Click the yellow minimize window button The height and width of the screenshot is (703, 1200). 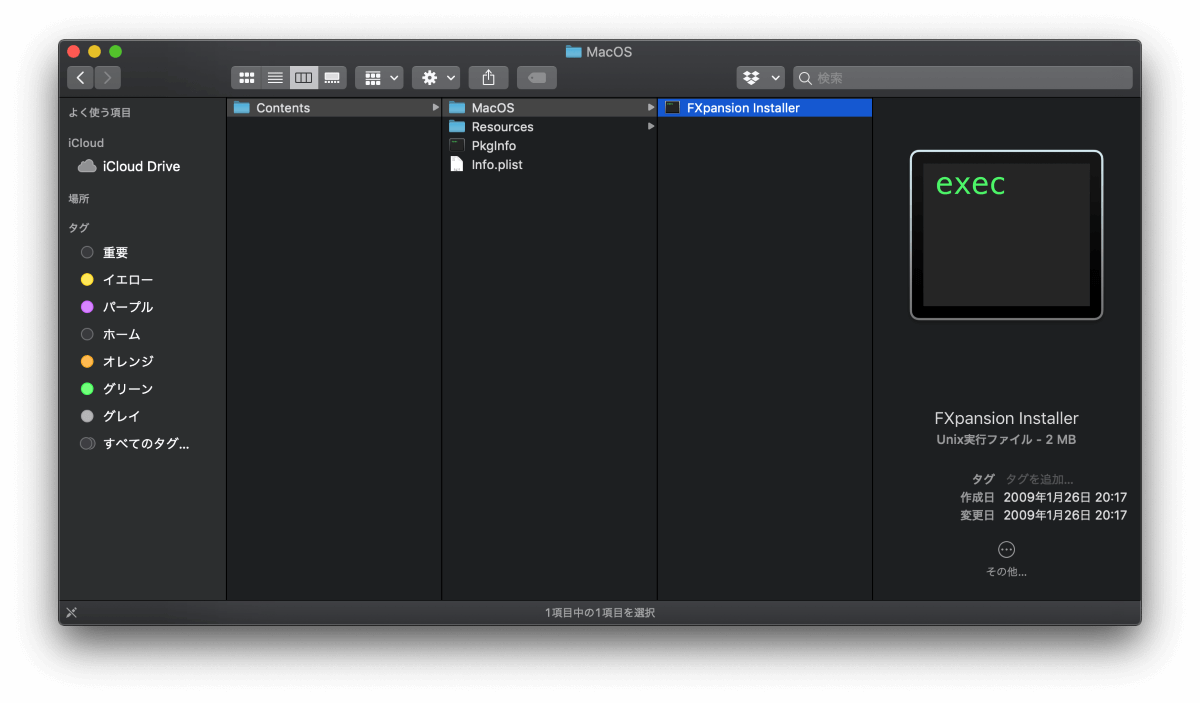click(95, 52)
